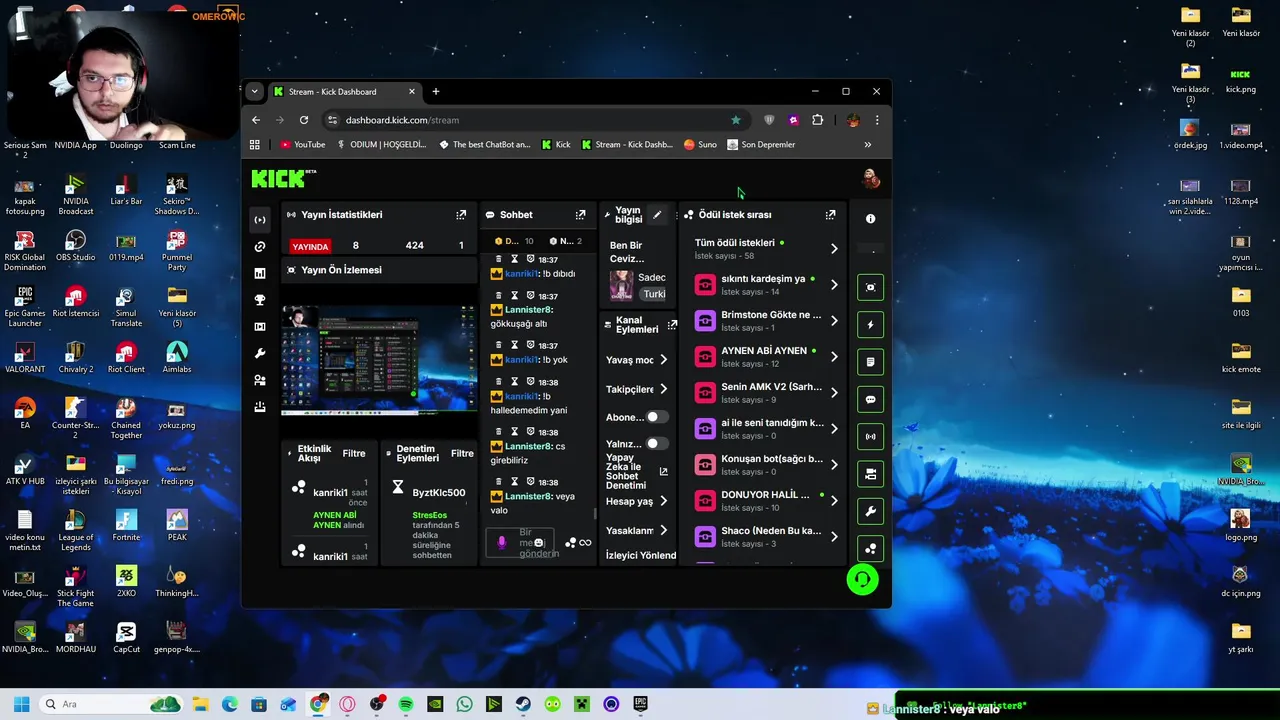Click the chain link icon in left sidebar
This screenshot has height=720, width=1280.
[260, 246]
